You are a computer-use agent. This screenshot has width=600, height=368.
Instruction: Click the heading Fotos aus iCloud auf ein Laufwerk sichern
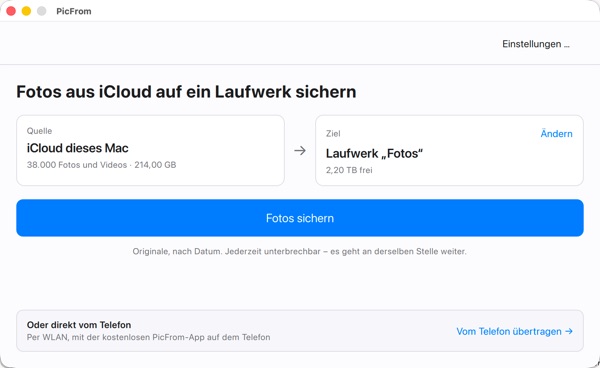(186, 92)
